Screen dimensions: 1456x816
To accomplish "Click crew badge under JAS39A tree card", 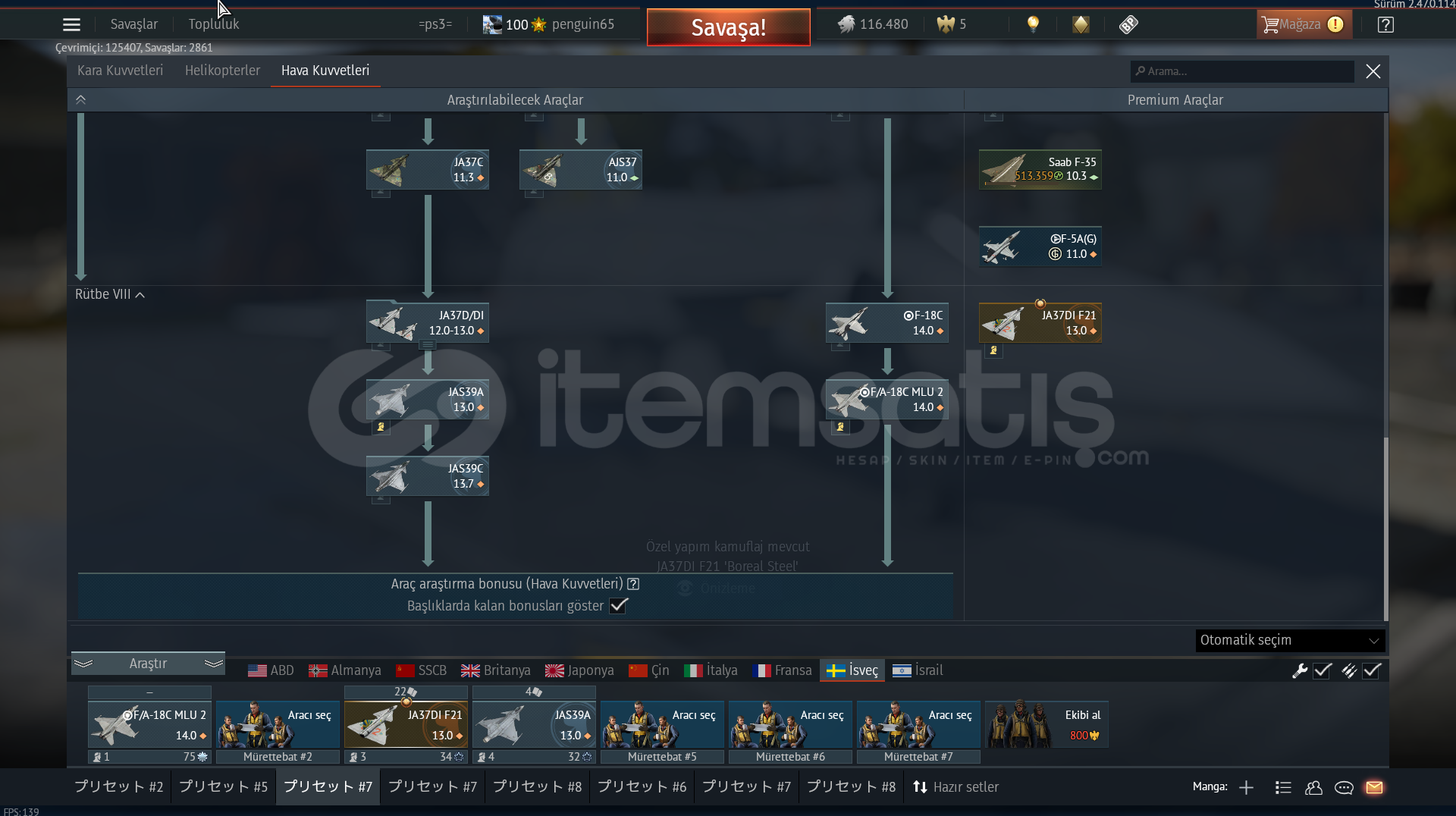I will click(381, 427).
